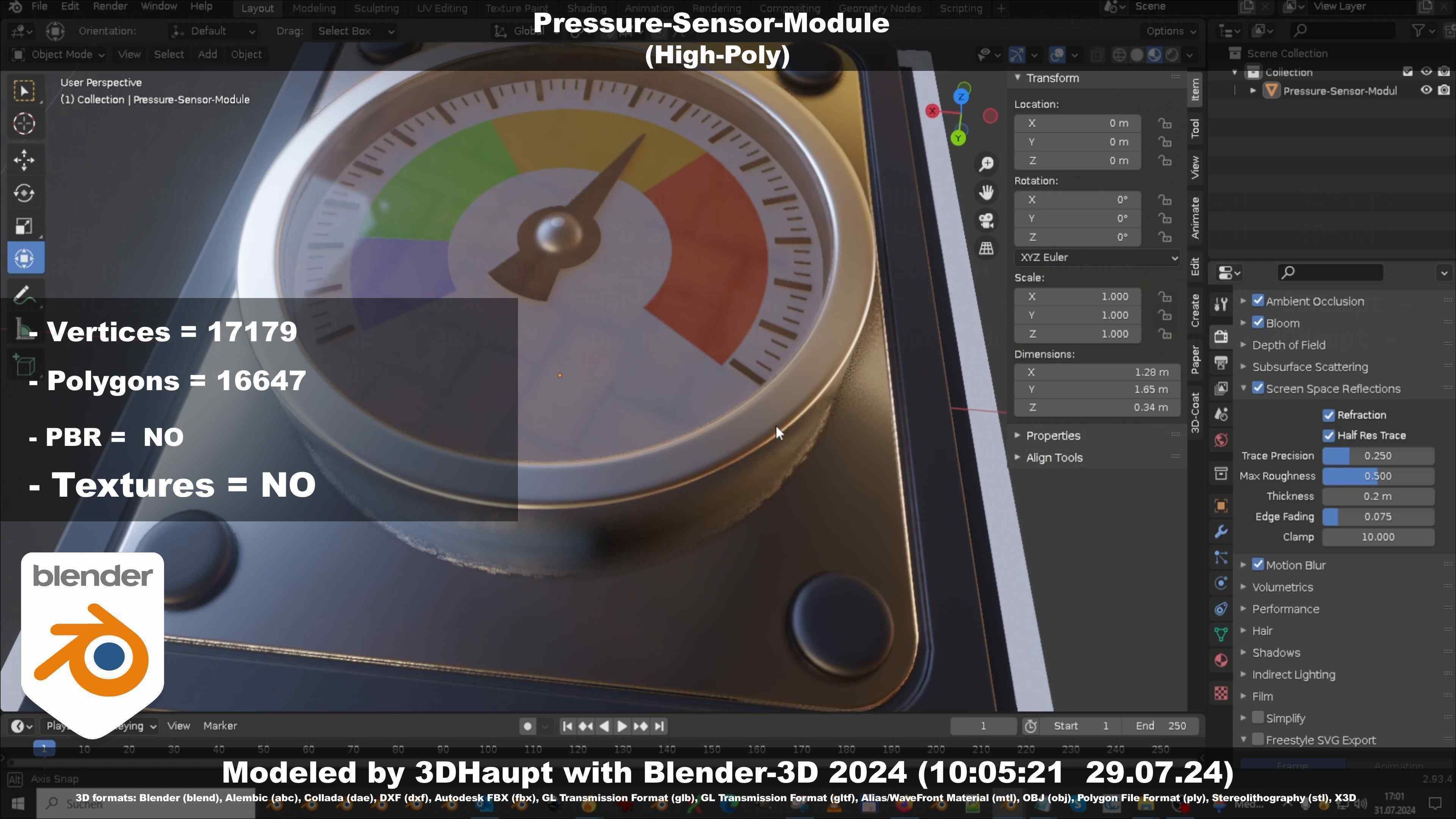1456x819 pixels.
Task: Open the Material properties tab icon
Action: [x=1221, y=661]
